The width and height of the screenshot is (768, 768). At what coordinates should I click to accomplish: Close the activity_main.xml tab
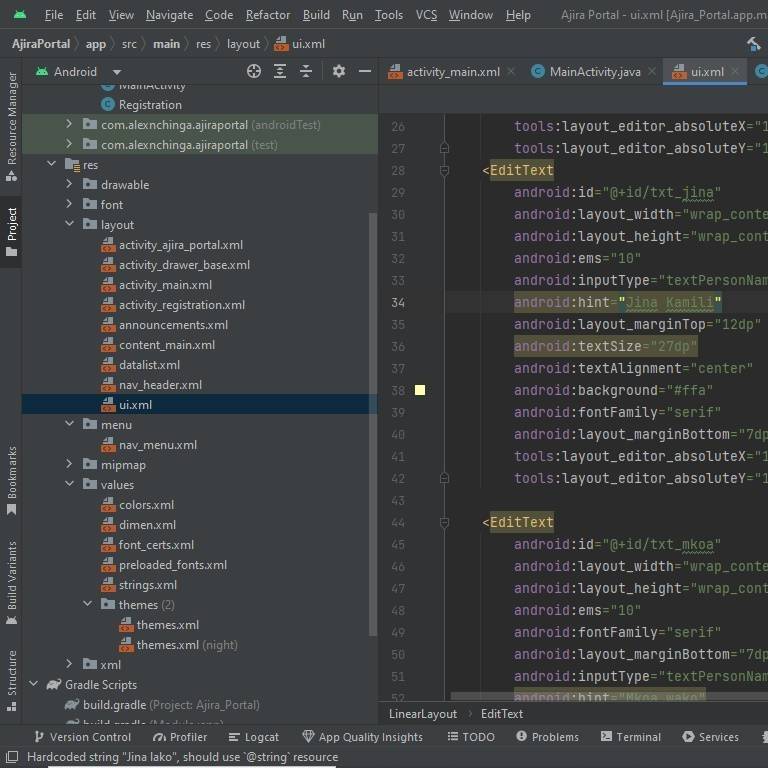pyautogui.click(x=511, y=72)
